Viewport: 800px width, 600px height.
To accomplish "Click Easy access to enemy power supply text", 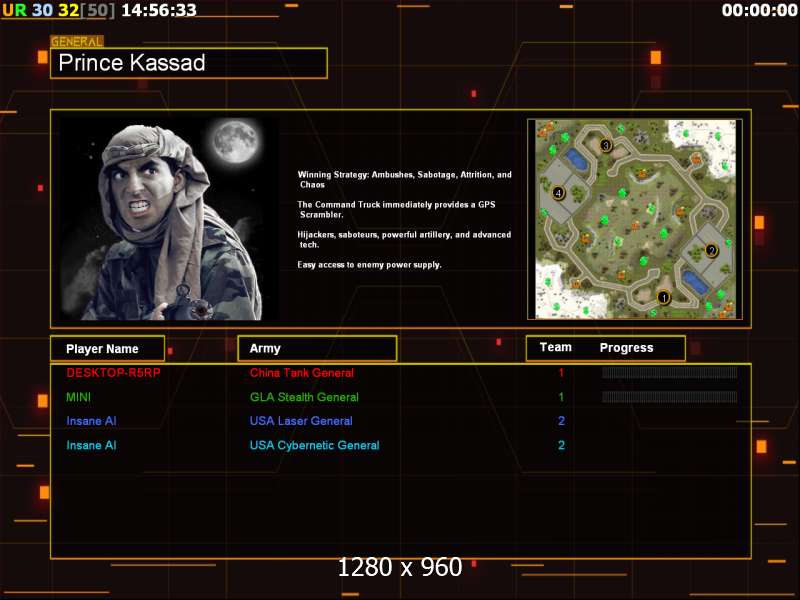I will click(x=369, y=265).
